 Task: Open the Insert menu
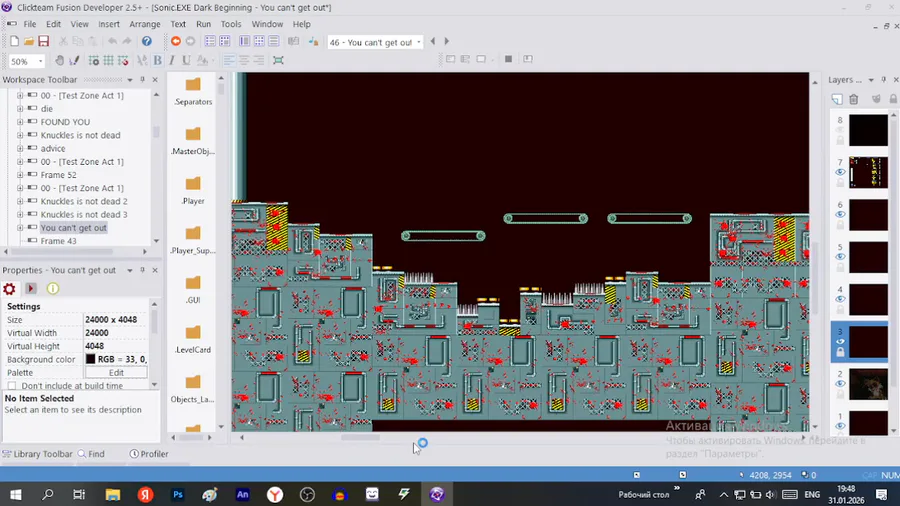click(108, 24)
